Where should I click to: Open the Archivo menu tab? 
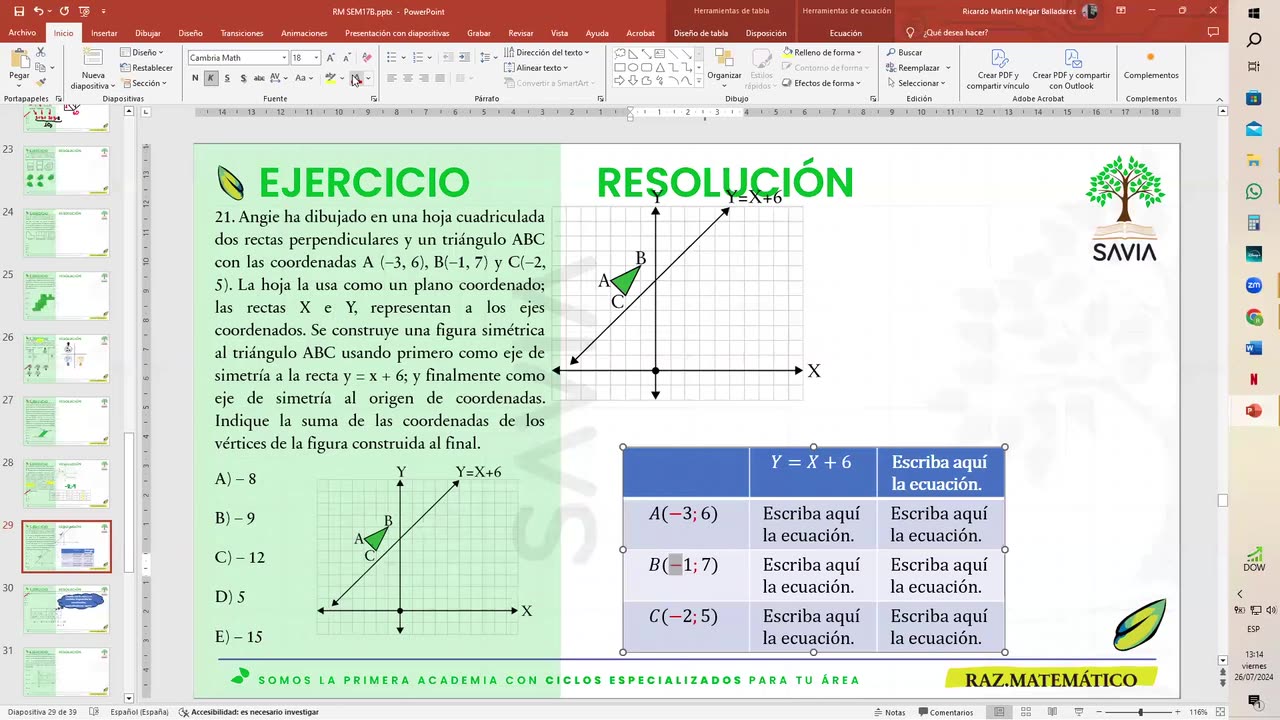(22, 33)
